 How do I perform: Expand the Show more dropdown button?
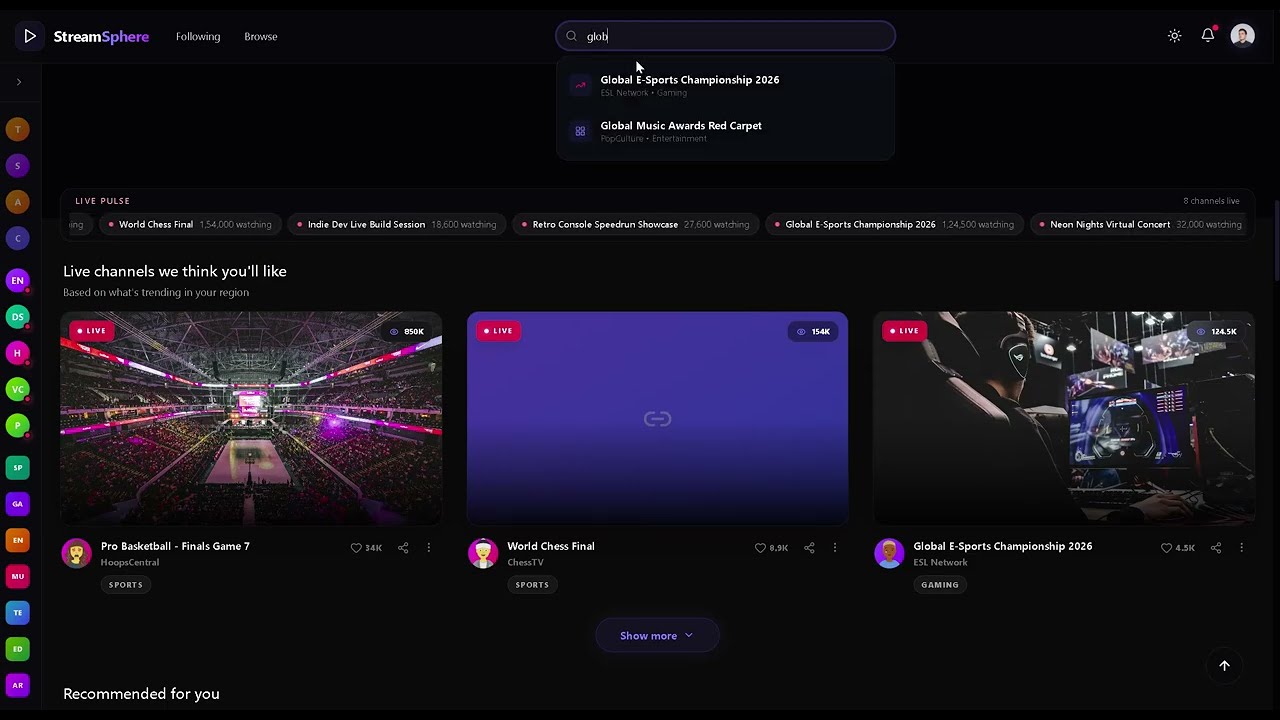click(x=657, y=636)
